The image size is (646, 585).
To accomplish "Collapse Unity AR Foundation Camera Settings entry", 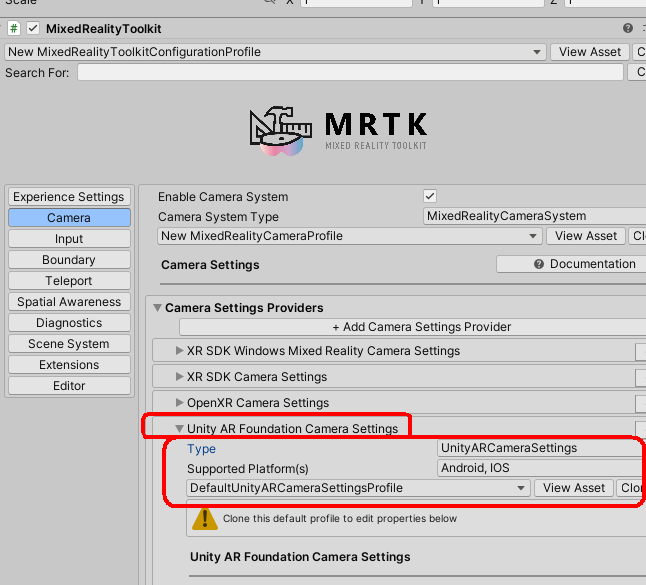I will tap(179, 429).
